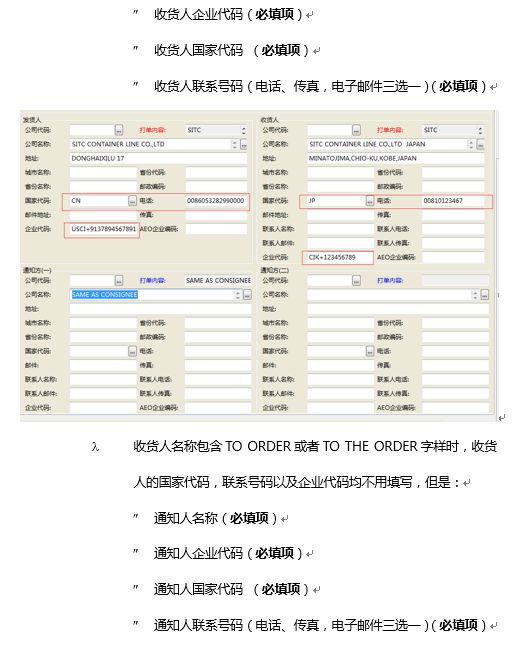The height and width of the screenshot is (653, 523).
Task: Edit the SITC CONTAINER LINE CO.,LTD JAPAN field
Action: 388,145
